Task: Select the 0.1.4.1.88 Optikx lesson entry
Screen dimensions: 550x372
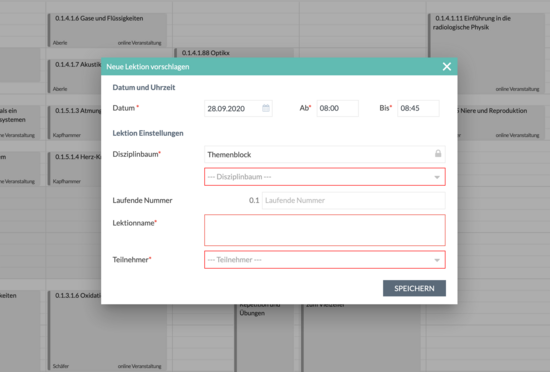Action: coord(234,53)
